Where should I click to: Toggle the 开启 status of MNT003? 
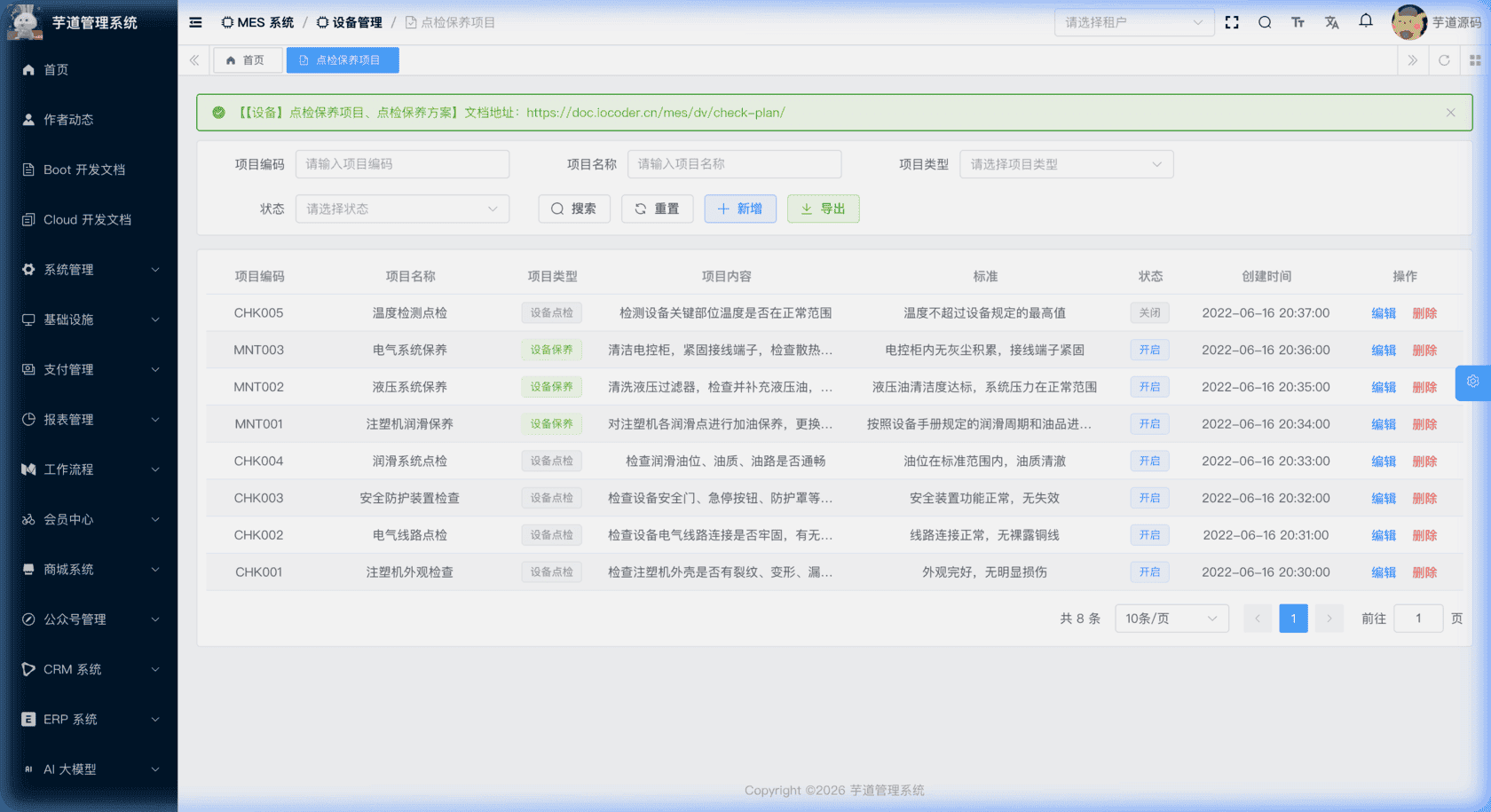1149,350
